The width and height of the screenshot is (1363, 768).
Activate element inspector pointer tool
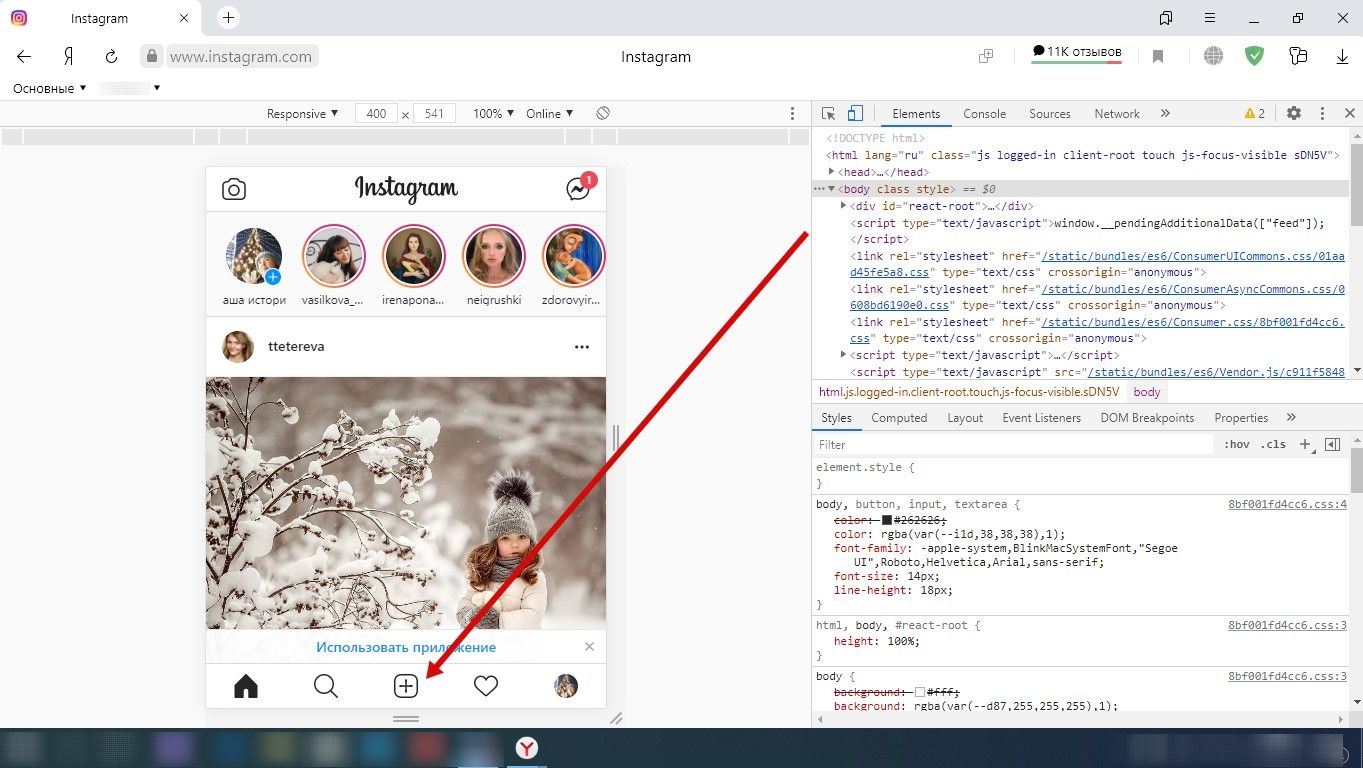point(829,113)
